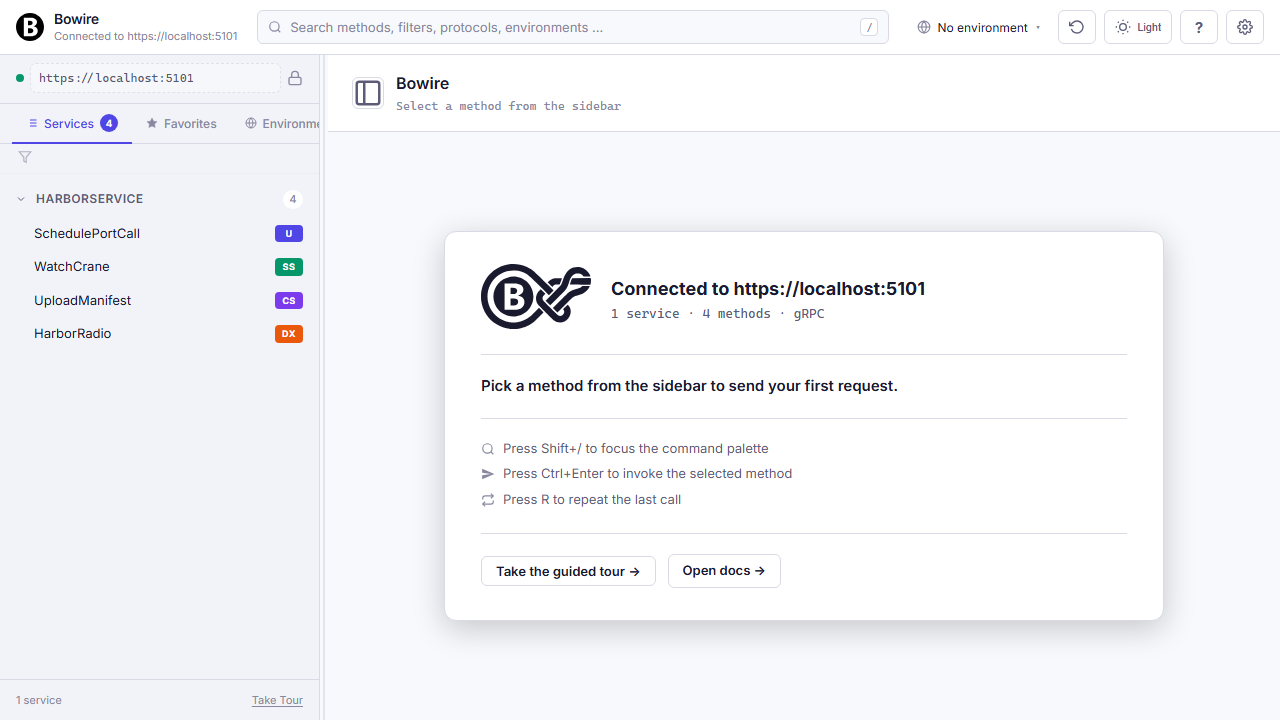Image resolution: width=1280 pixels, height=720 pixels.
Task: Open the filter funnel icon
Action: click(25, 157)
